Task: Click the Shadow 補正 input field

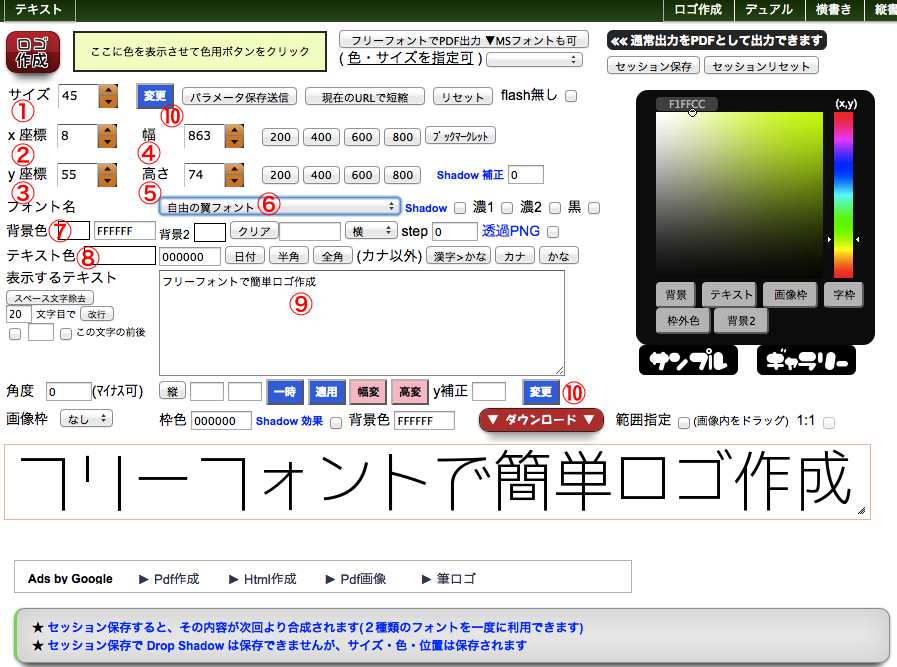Action: (x=526, y=175)
